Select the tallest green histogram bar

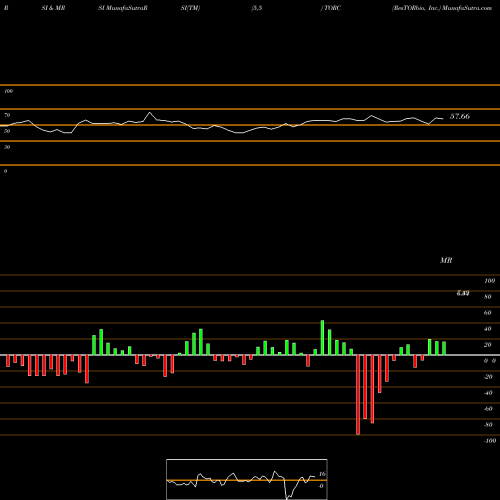pyautogui.click(x=322, y=338)
